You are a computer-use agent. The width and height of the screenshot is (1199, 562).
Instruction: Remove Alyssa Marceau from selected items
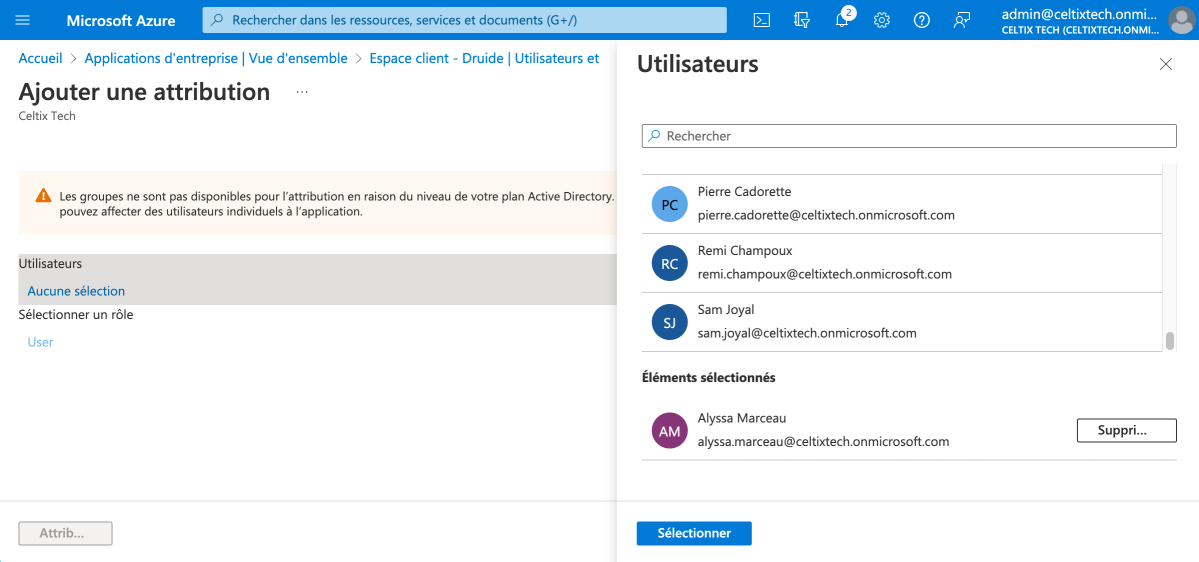pyautogui.click(x=1126, y=430)
